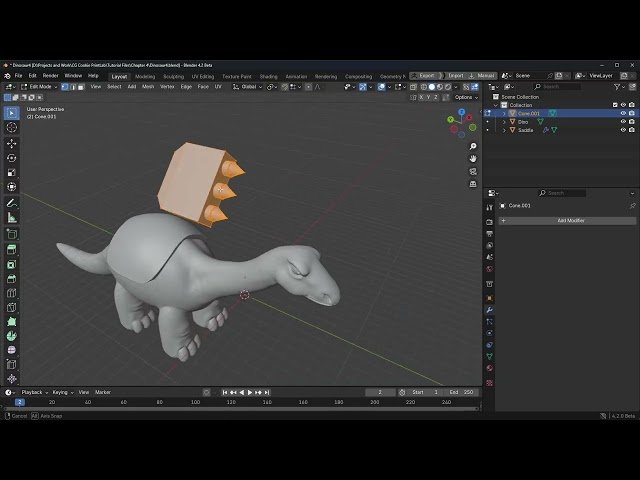The height and width of the screenshot is (480, 640).
Task: Open the Global transform orientation dropdown
Action: (x=250, y=87)
